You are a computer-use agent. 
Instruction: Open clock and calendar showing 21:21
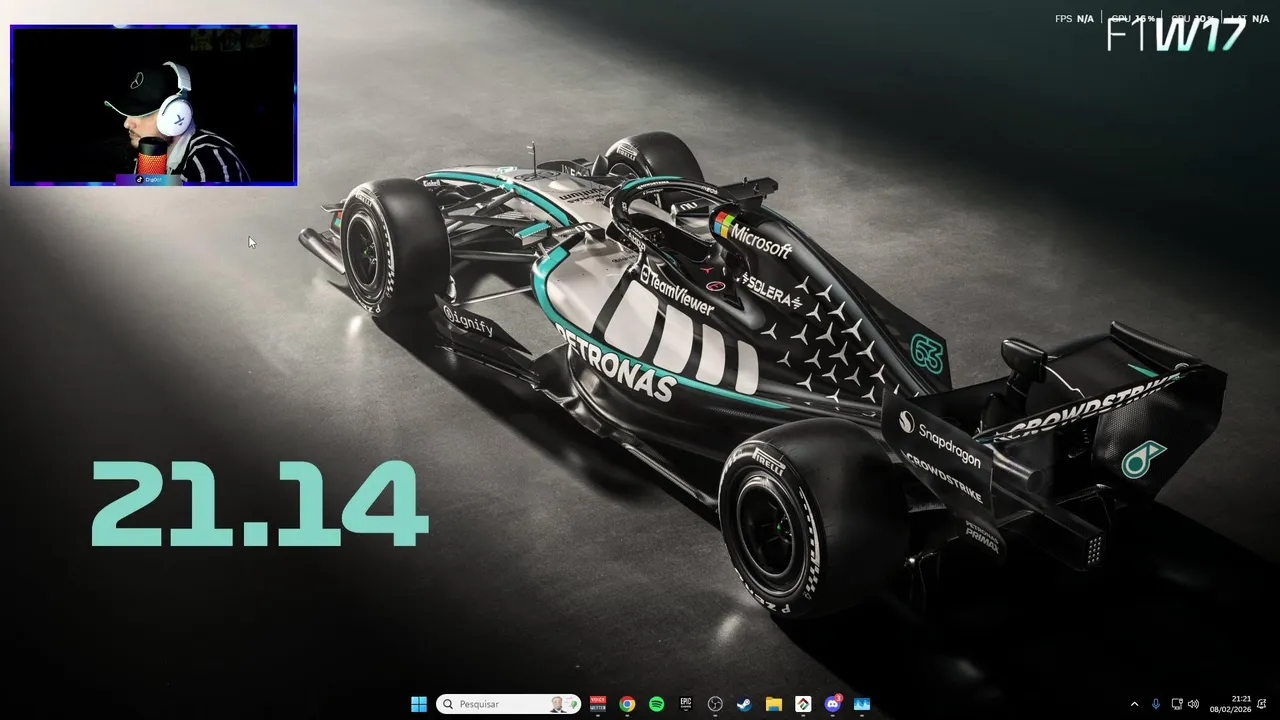(x=1230, y=704)
